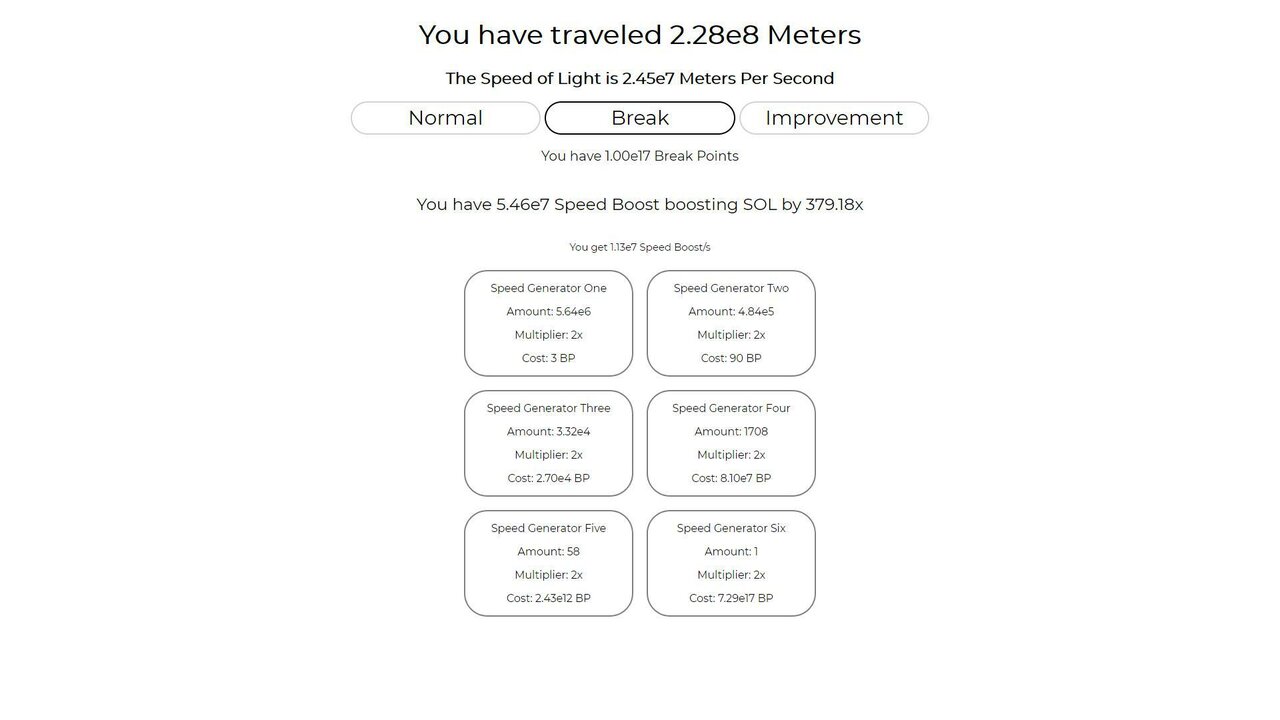Buy Speed Generator Two
Screen dimensions: 1280x720
click(731, 323)
